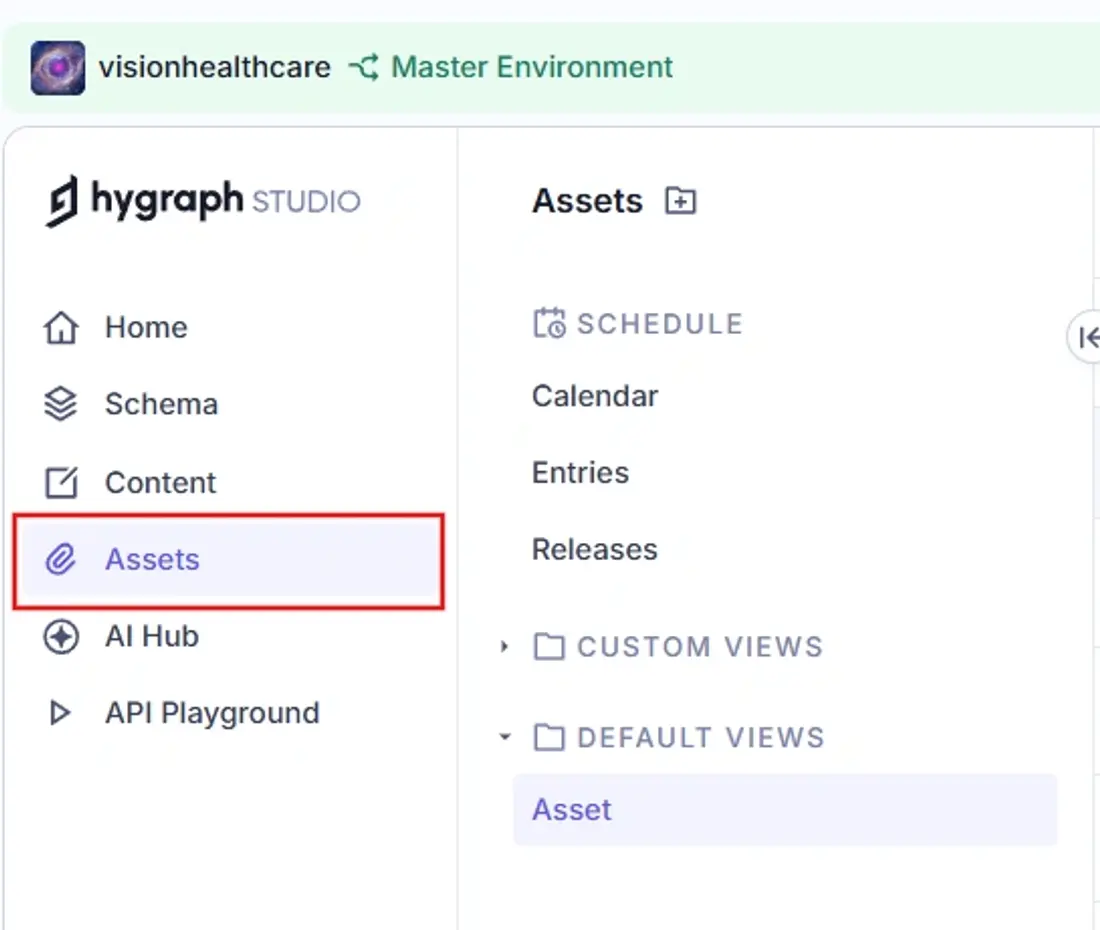This screenshot has width=1100, height=930.
Task: Click the Home house icon
Action: click(x=61, y=328)
